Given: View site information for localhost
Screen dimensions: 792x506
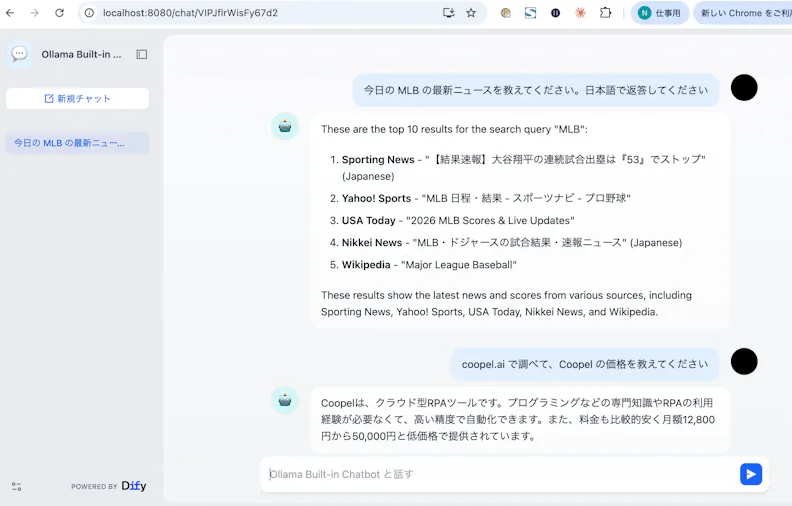Looking at the screenshot, I should pyautogui.click(x=89, y=13).
